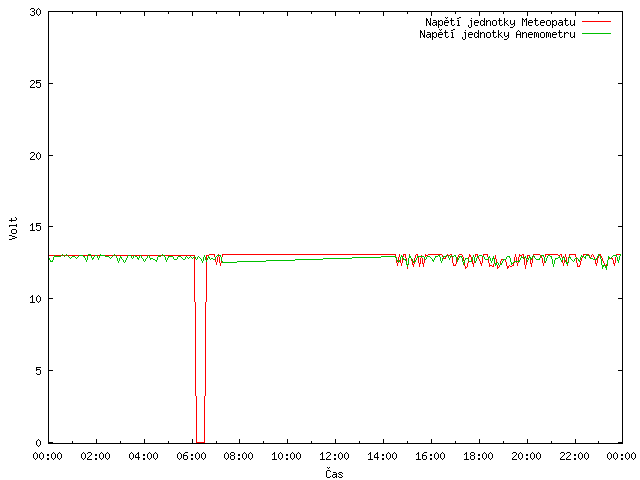The height and width of the screenshot is (480, 640).
Task: Click x-axis time label 08:00
Action: tap(239, 456)
